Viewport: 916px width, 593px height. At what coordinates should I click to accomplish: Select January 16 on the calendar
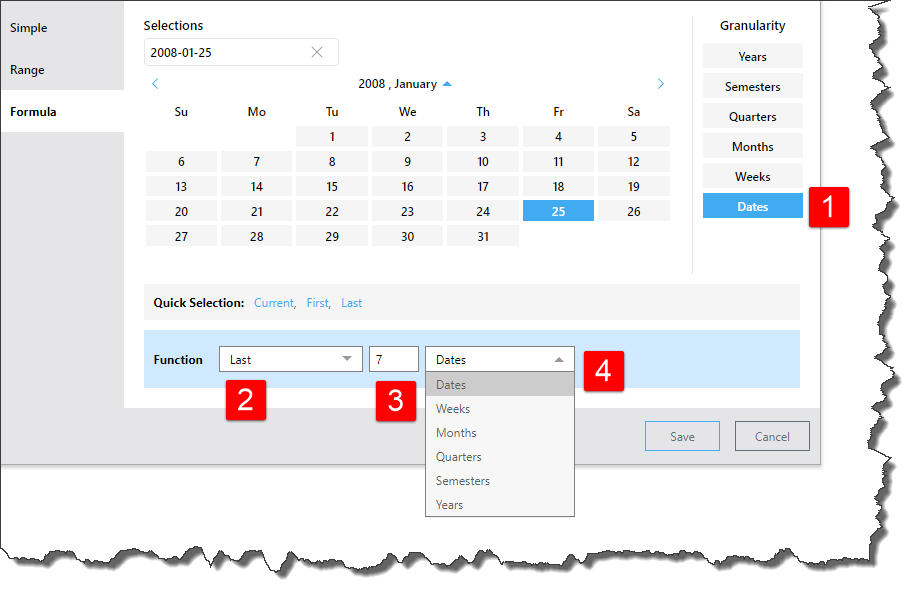[407, 186]
